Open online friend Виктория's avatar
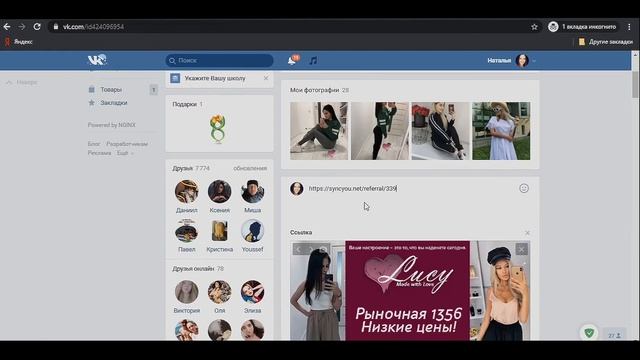The height and width of the screenshot is (360, 640). pos(187,292)
